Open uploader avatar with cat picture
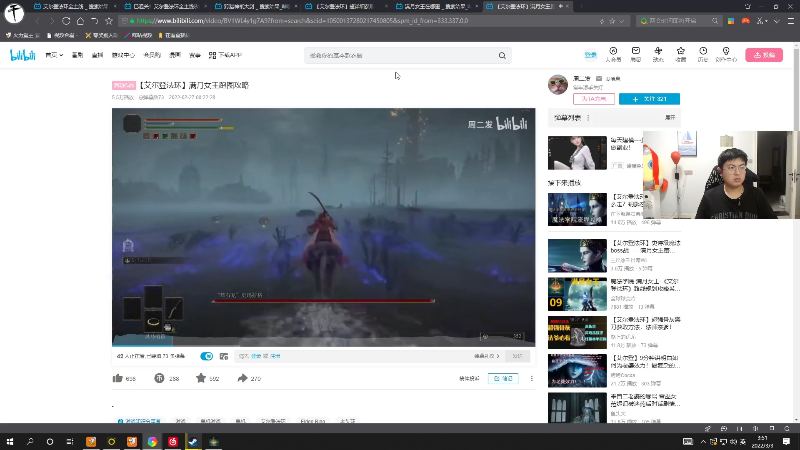800x450 pixels. click(x=558, y=85)
